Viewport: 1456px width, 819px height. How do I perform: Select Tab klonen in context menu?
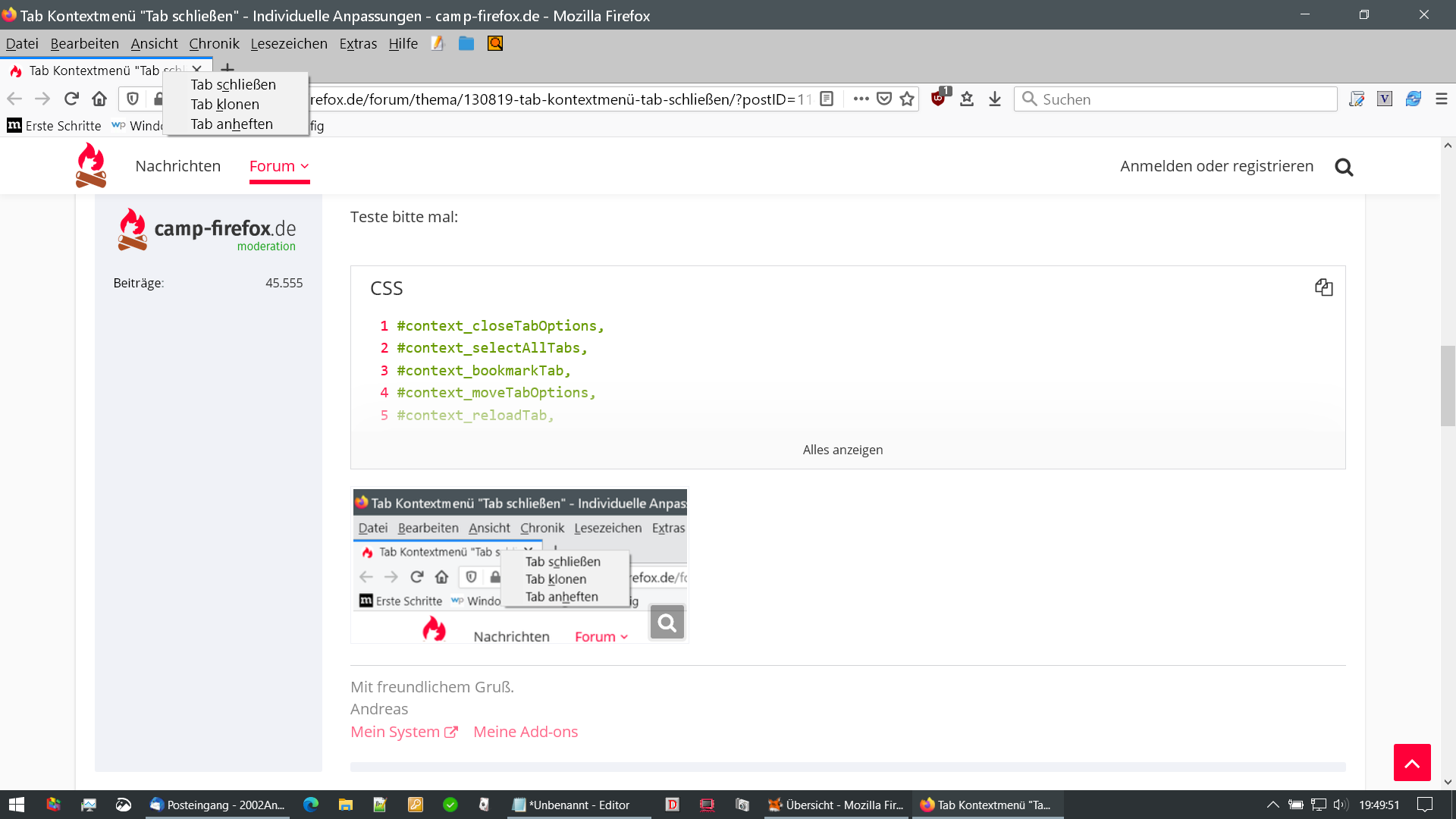(225, 105)
